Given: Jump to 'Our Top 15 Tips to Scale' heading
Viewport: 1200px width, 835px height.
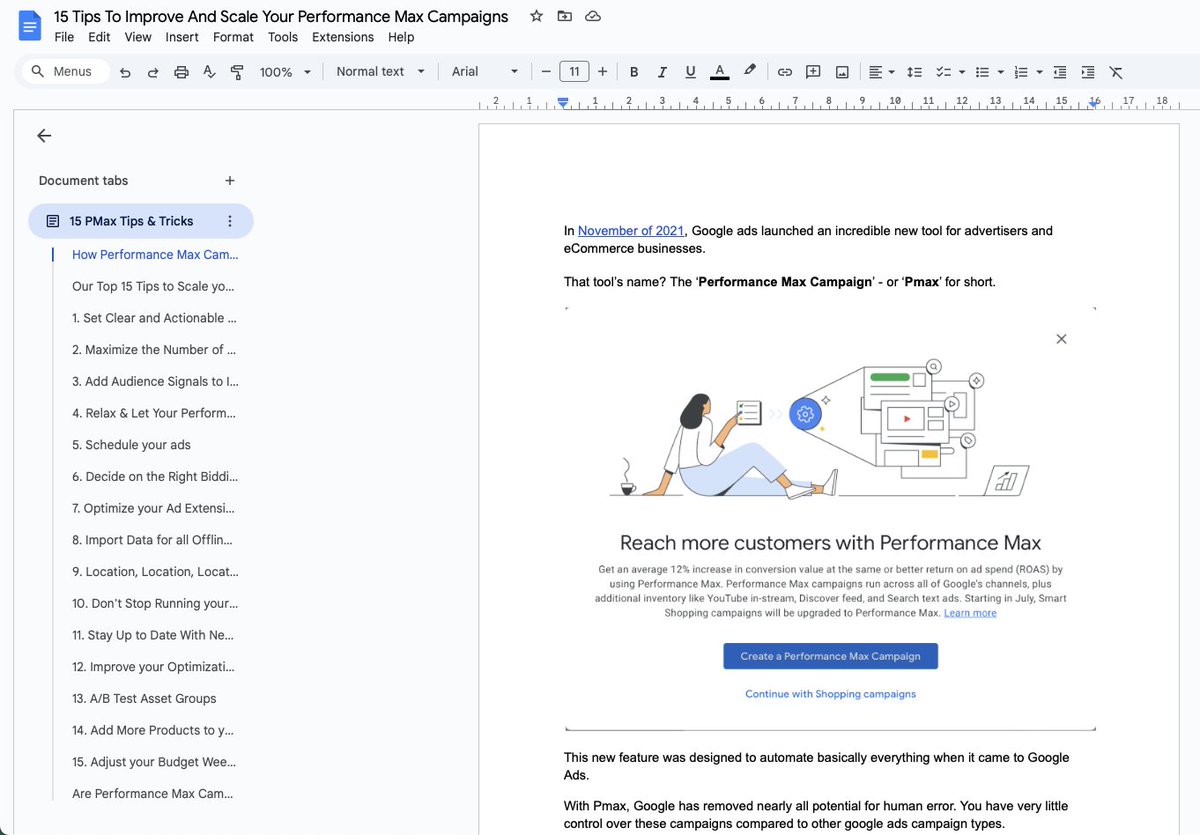Looking at the screenshot, I should point(155,287).
